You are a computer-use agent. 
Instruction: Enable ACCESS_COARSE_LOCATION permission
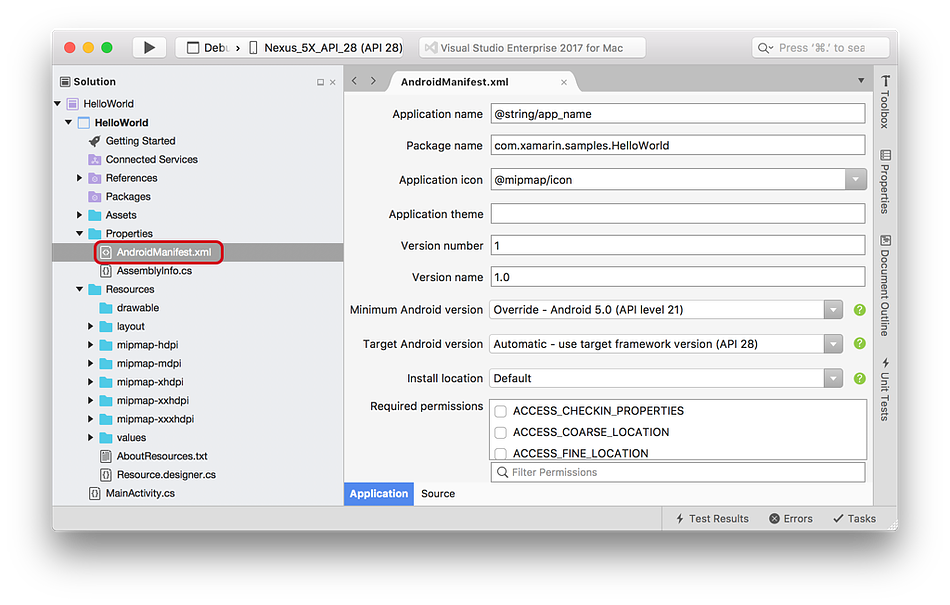click(500, 432)
